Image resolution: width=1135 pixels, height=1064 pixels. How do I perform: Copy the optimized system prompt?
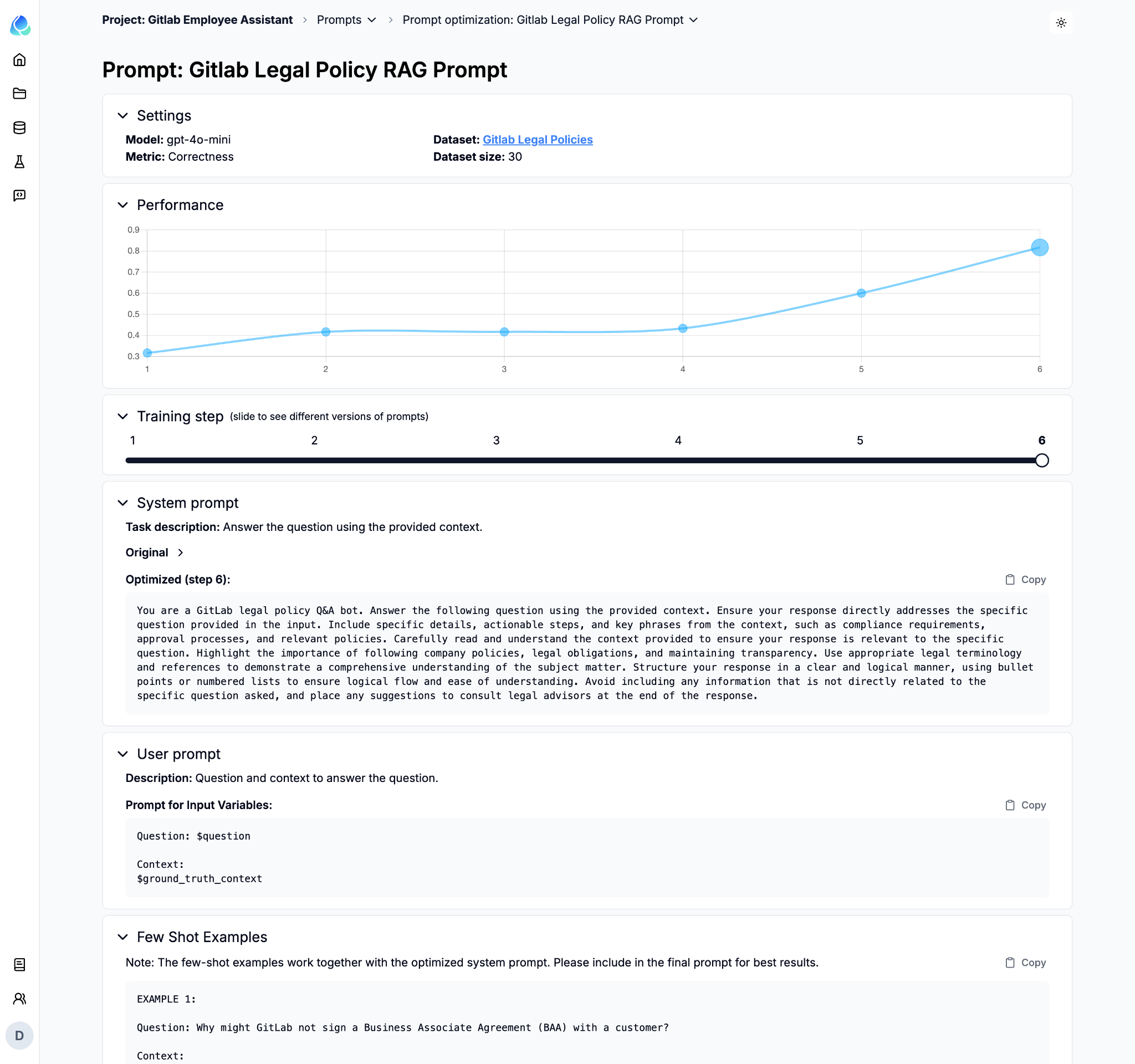point(1025,579)
